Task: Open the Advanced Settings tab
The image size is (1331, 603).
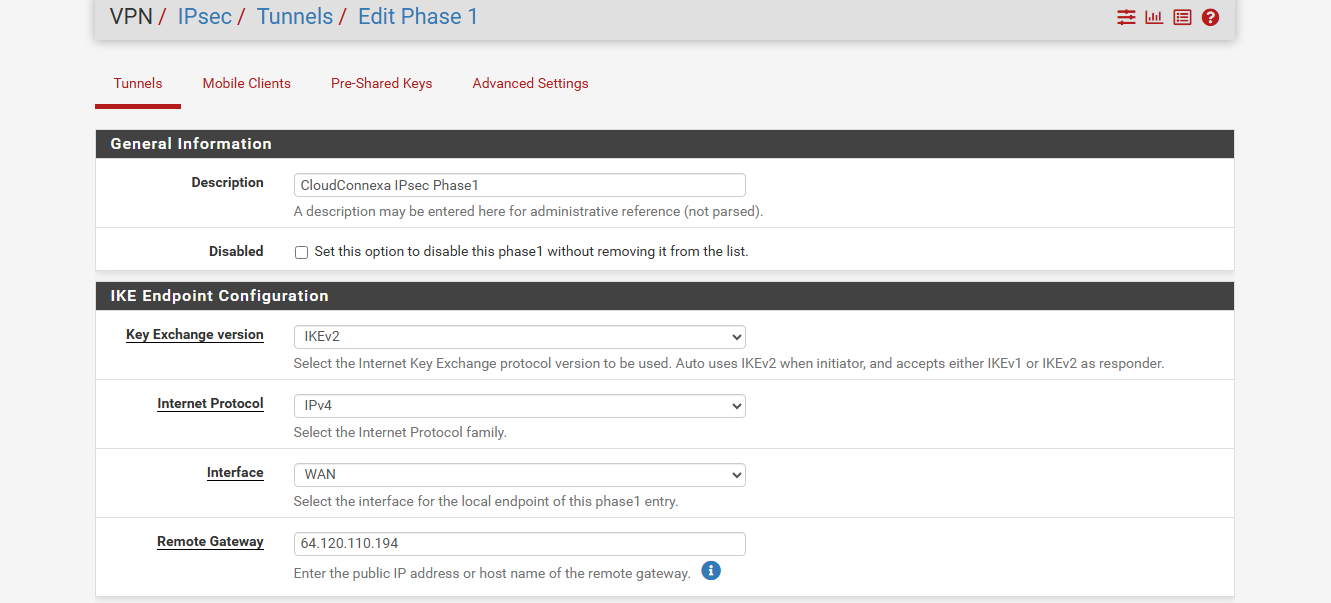Action: [x=530, y=83]
